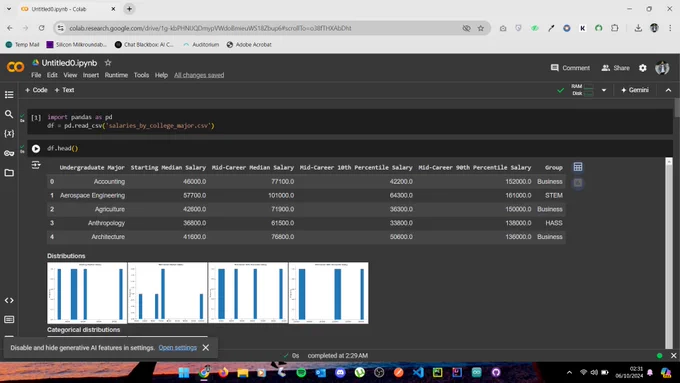The height and width of the screenshot is (383, 680).
Task: Click Open settings link in notification
Action: coord(177,347)
